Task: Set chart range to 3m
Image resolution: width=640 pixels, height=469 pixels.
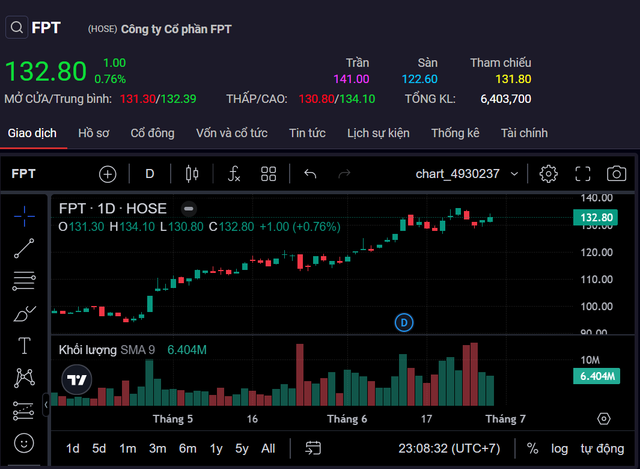Action: click(157, 448)
